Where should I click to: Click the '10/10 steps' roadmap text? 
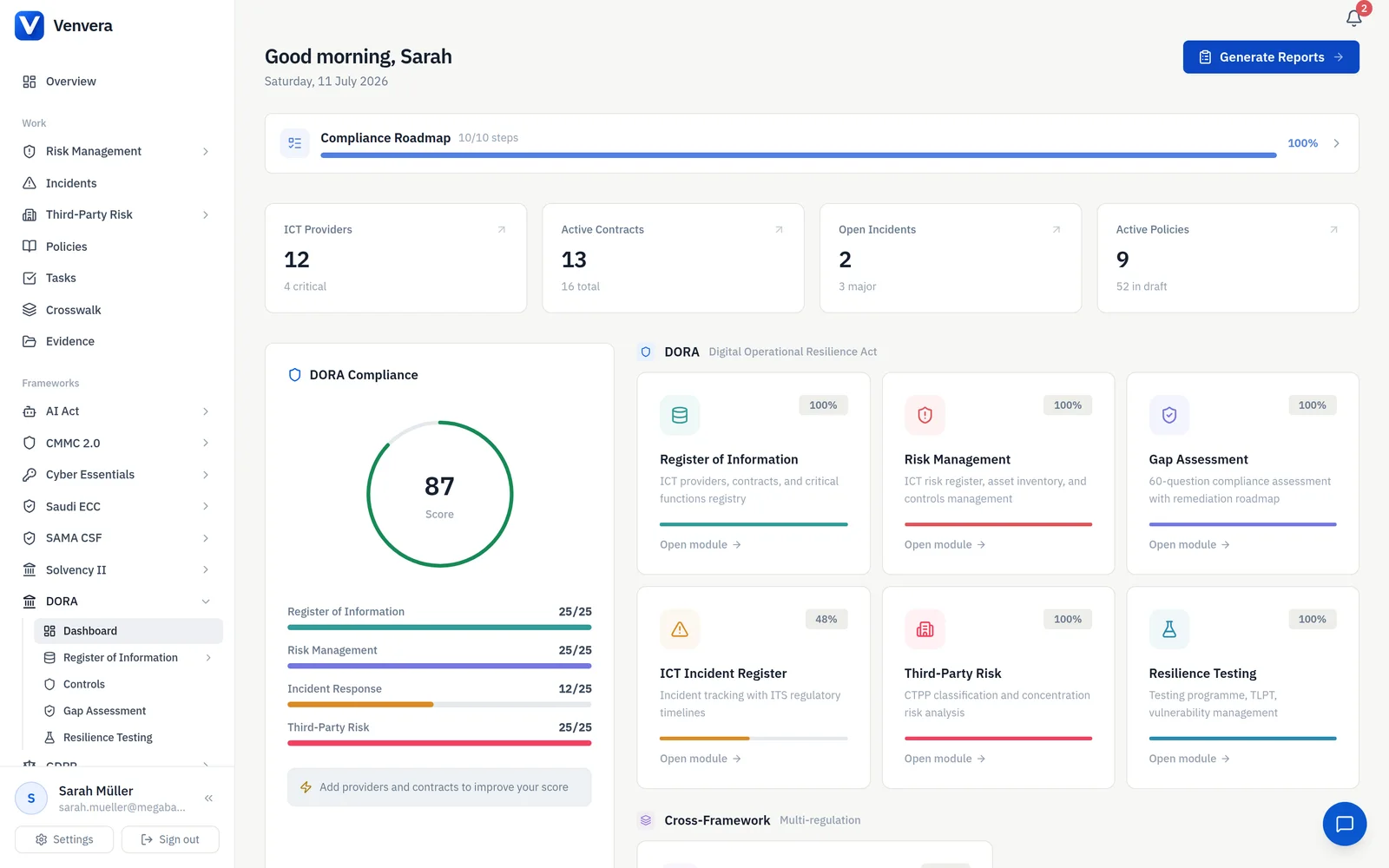pos(488,138)
